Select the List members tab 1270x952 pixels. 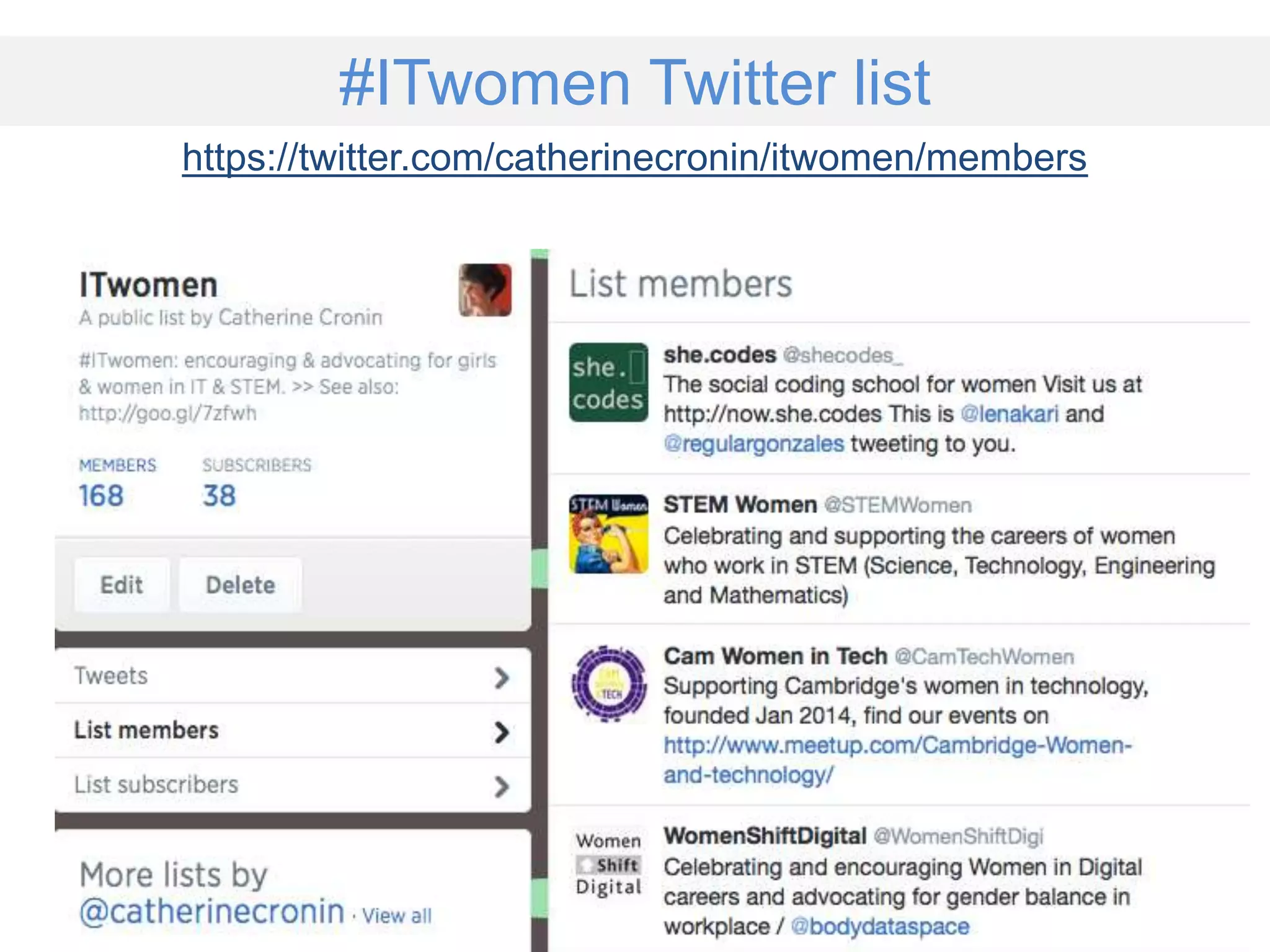[293, 730]
